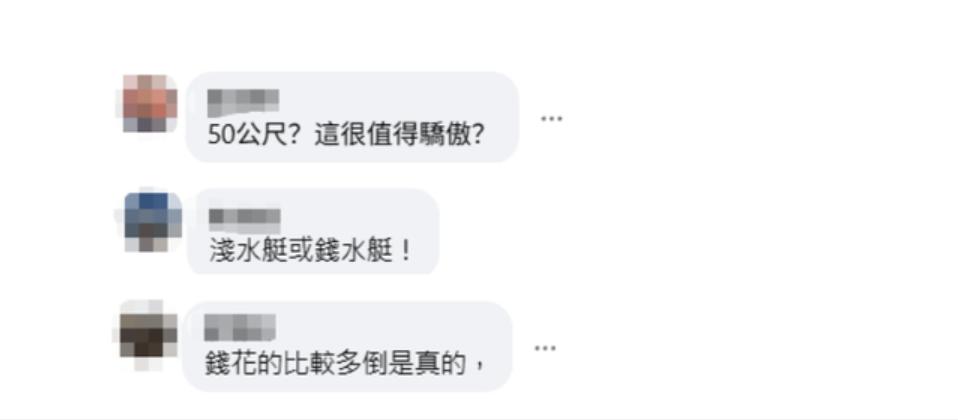Image resolution: width=958 pixels, height=420 pixels.
Task: Click the exclamation mark ending 錢水艇！
Action: (405, 252)
